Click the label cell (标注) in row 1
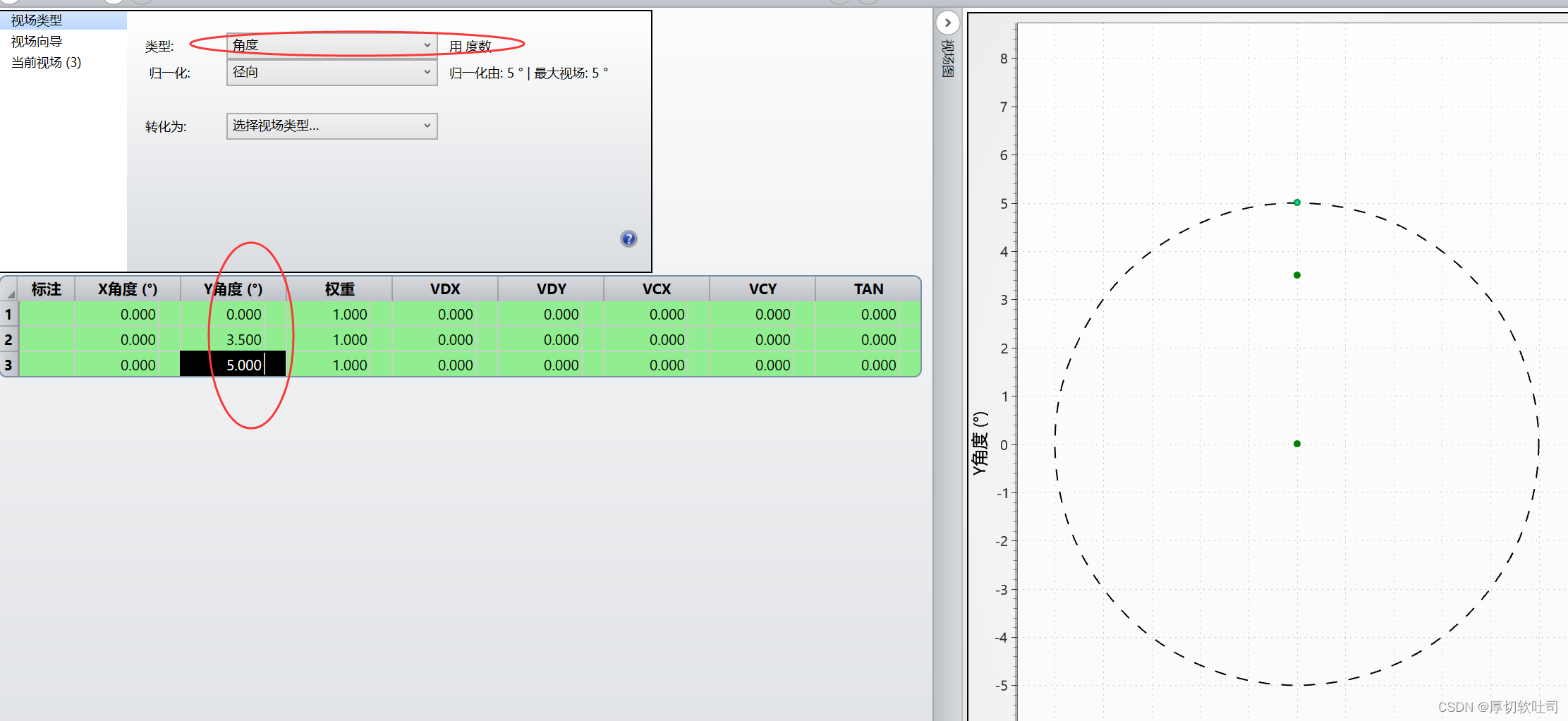The height and width of the screenshot is (721, 1568). coord(47,315)
